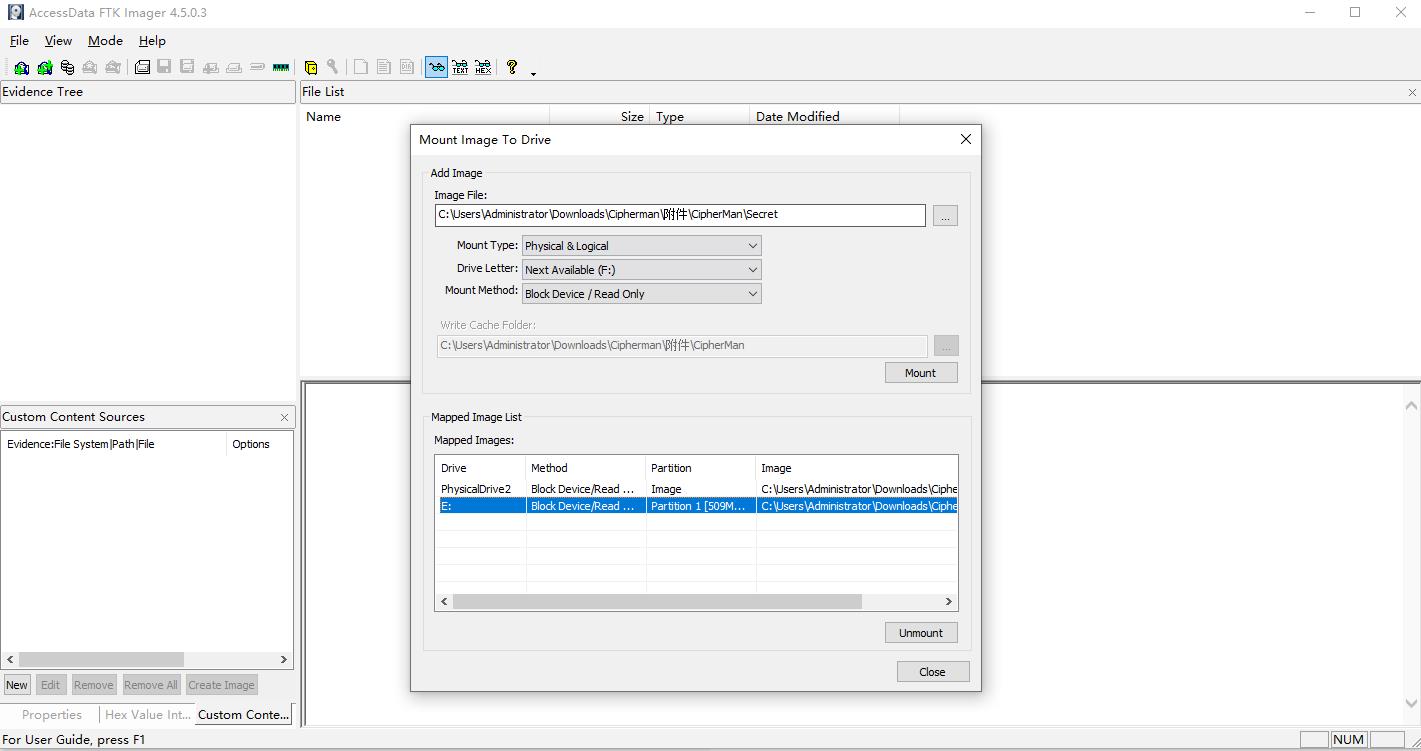Viewport: 1421px width, 751px height.
Task: Click the Method column header in mapped list
Action: pos(586,468)
